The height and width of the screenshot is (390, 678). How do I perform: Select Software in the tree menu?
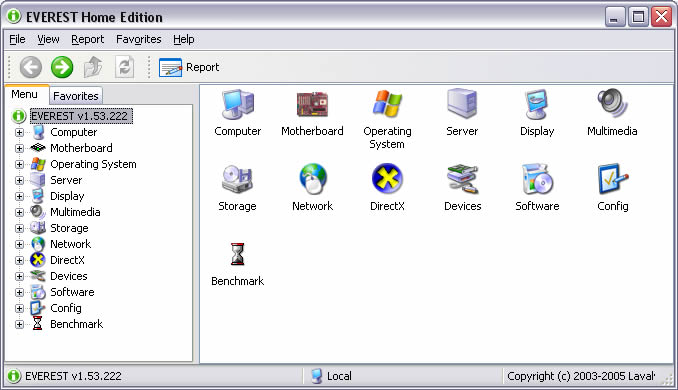pyautogui.click(x=72, y=292)
